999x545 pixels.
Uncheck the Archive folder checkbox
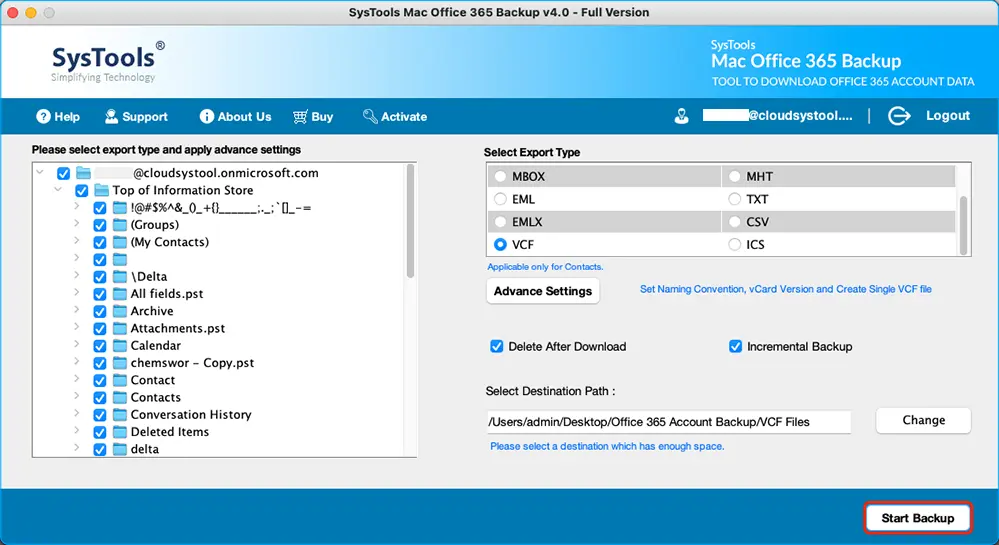(100, 311)
